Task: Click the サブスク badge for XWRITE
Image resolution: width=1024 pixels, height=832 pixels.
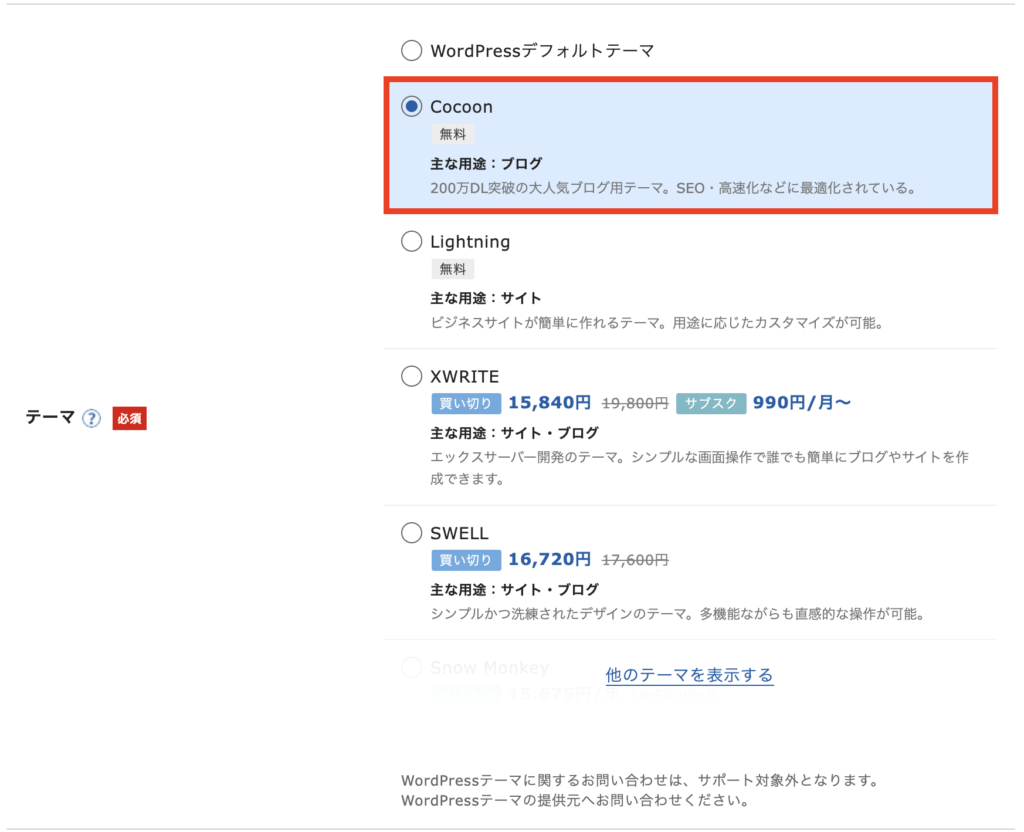Action: [711, 404]
